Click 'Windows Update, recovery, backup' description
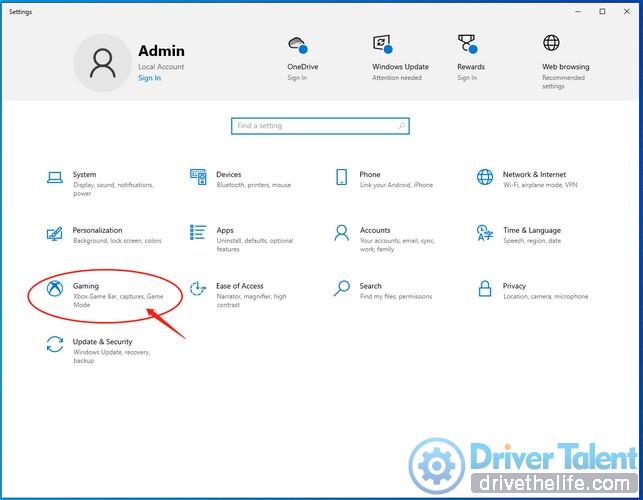 coord(111,356)
